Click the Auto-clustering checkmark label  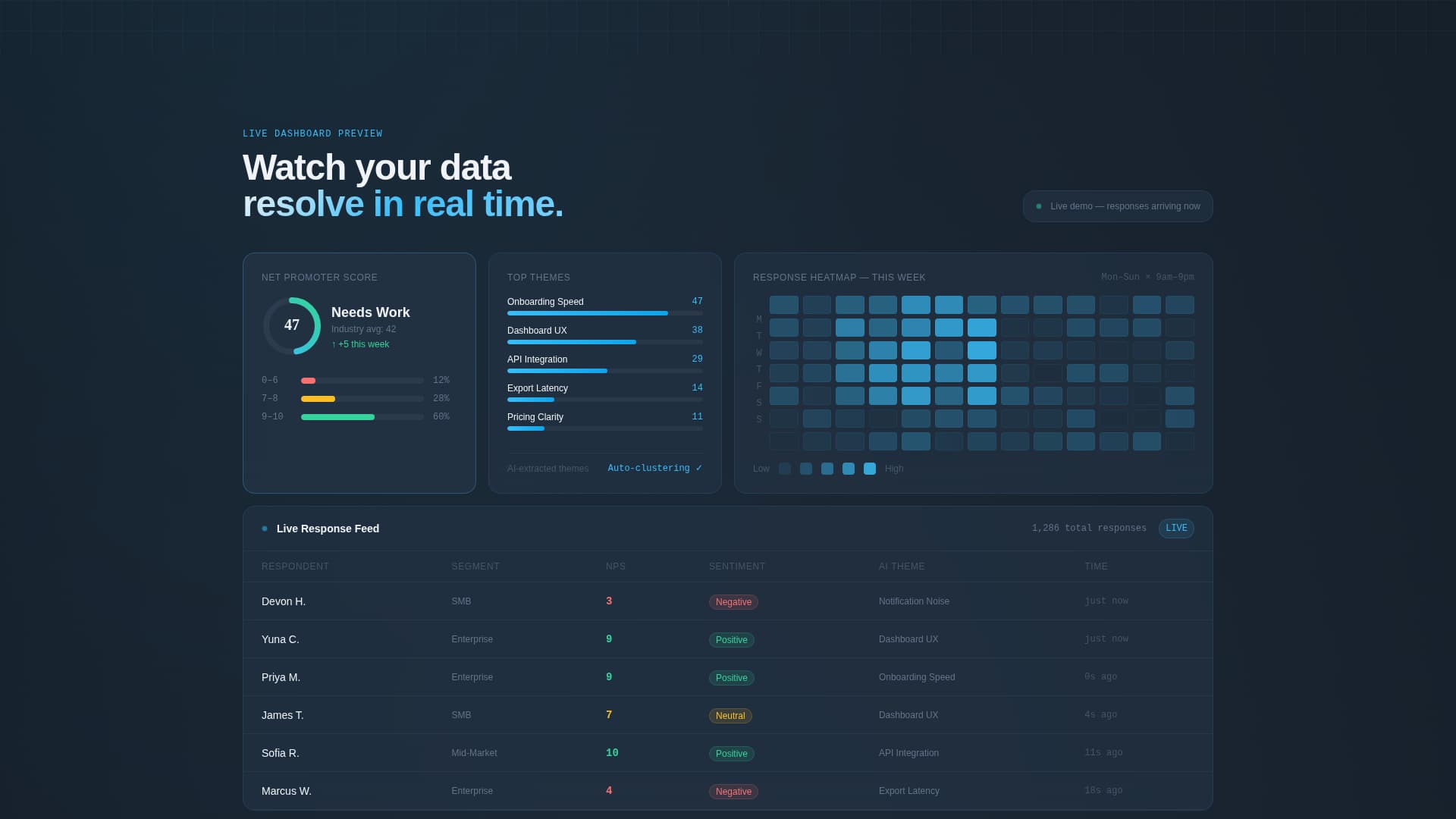[x=654, y=469]
